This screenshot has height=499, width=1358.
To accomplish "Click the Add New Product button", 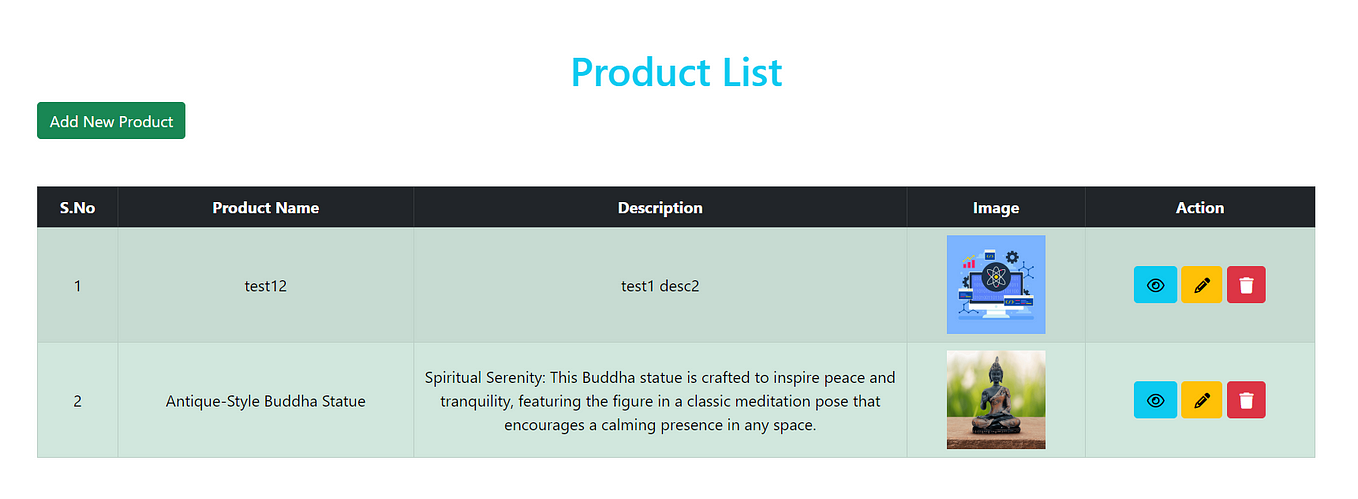I will (x=111, y=121).
